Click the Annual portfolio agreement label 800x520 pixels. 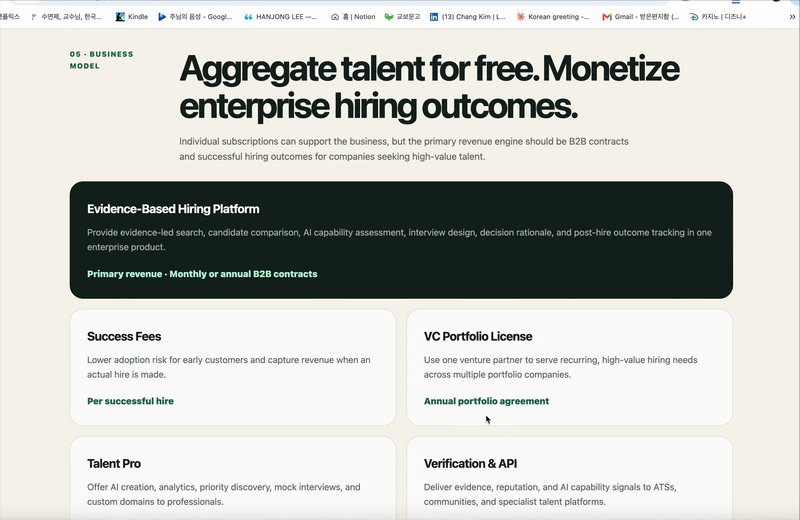486,401
